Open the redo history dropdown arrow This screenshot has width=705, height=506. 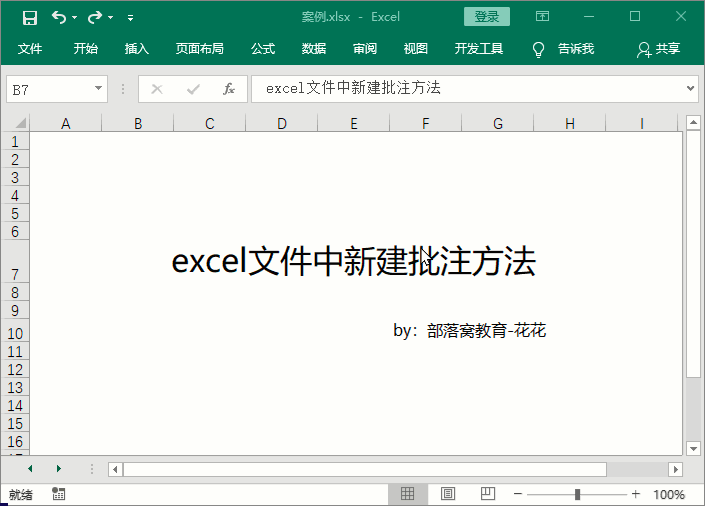coord(111,18)
